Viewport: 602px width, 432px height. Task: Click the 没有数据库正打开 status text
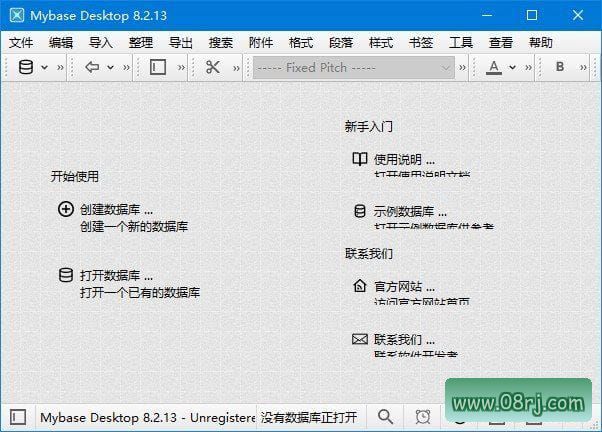[x=309, y=417]
